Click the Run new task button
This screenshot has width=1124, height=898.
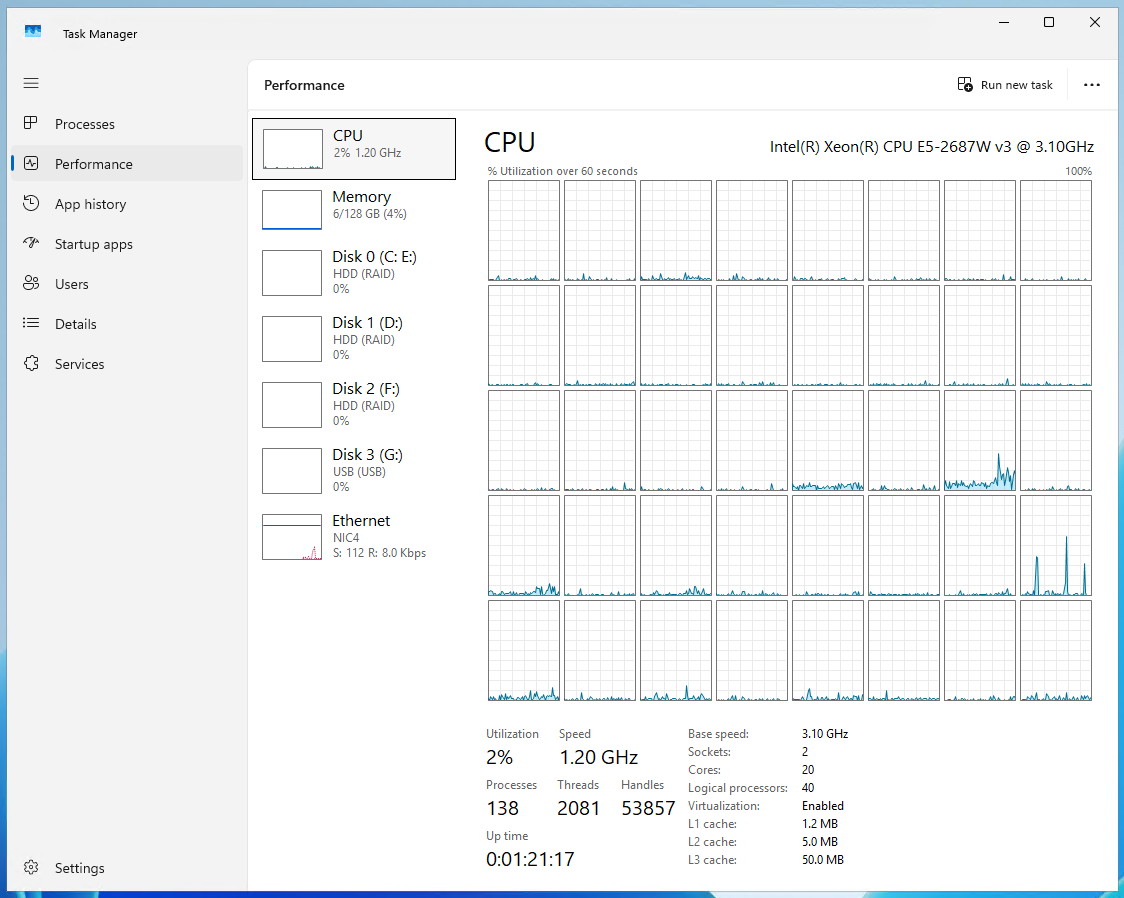click(1005, 85)
